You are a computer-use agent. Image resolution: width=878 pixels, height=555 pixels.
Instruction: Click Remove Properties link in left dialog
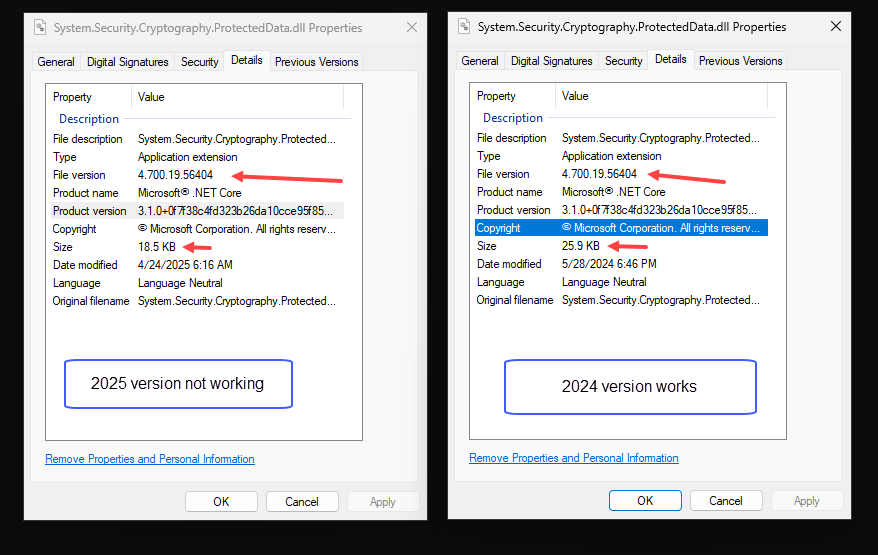150,459
